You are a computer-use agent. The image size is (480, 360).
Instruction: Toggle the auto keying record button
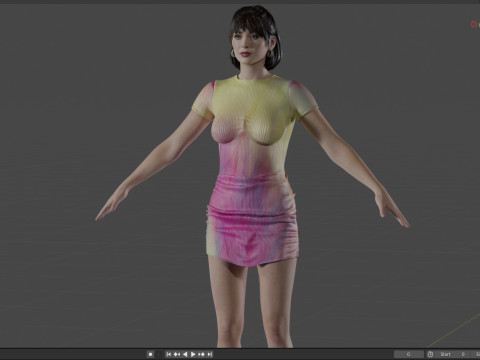click(150, 354)
